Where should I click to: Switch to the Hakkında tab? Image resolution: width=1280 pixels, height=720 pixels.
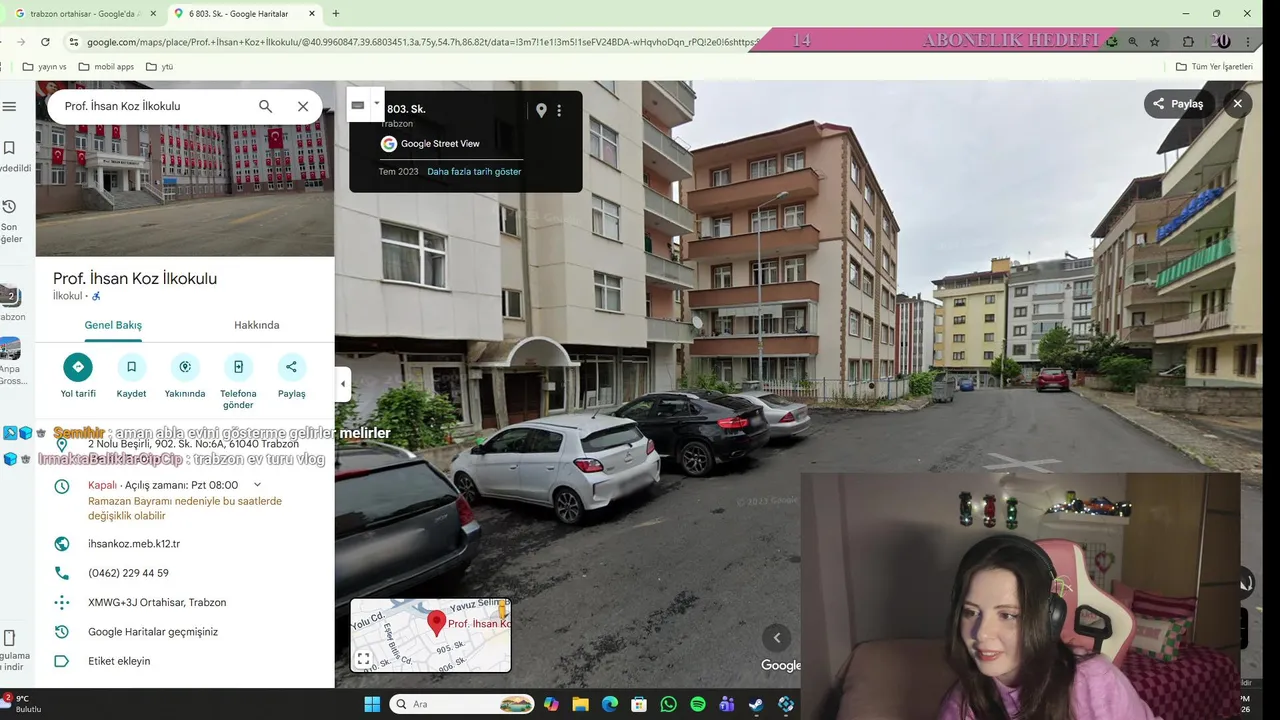257,325
